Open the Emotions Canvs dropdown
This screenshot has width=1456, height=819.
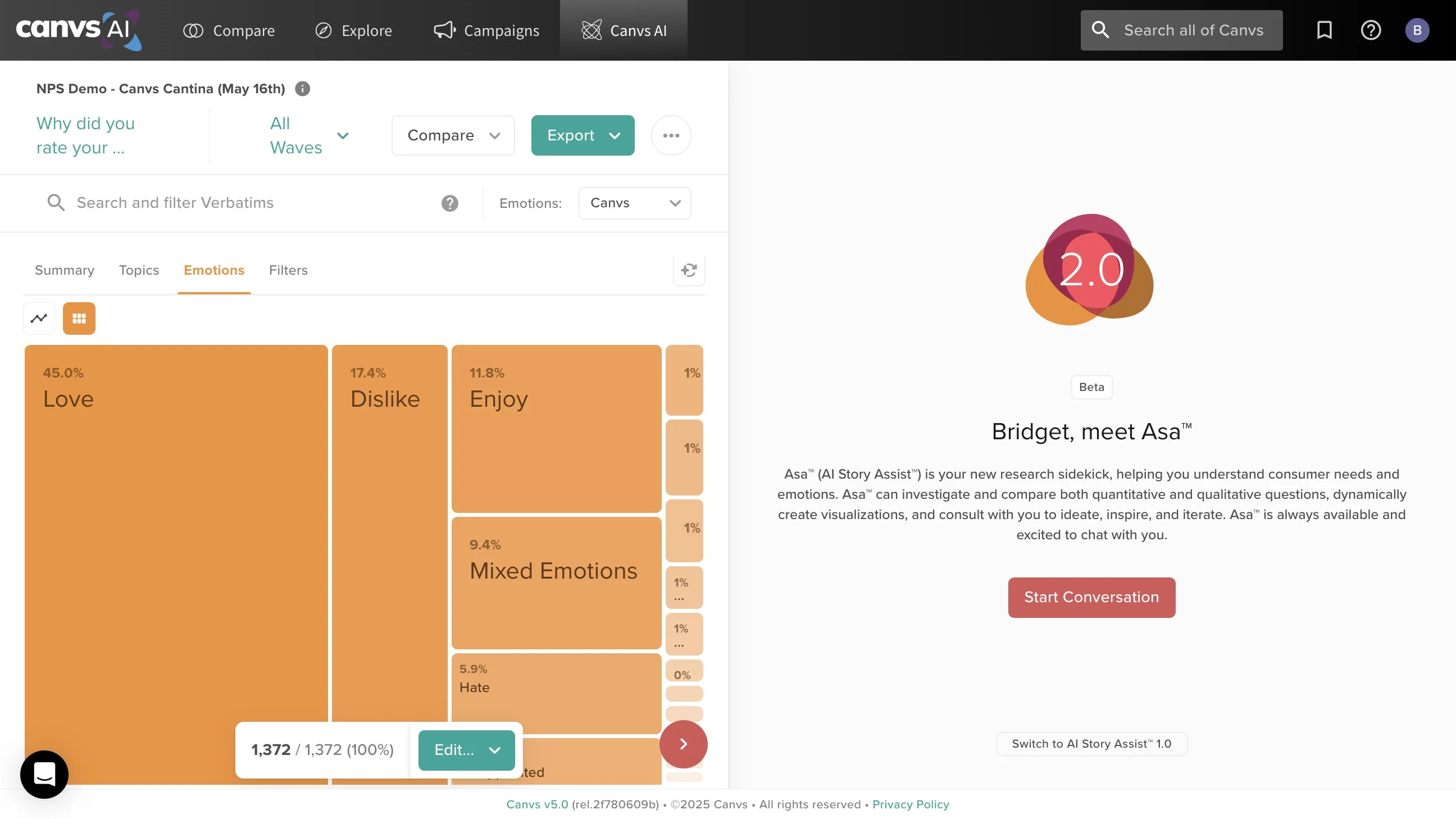pos(634,203)
